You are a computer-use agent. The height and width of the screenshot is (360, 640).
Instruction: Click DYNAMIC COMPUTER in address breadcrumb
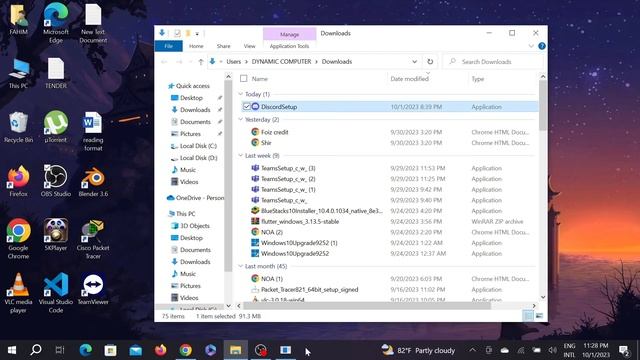tap(281, 62)
